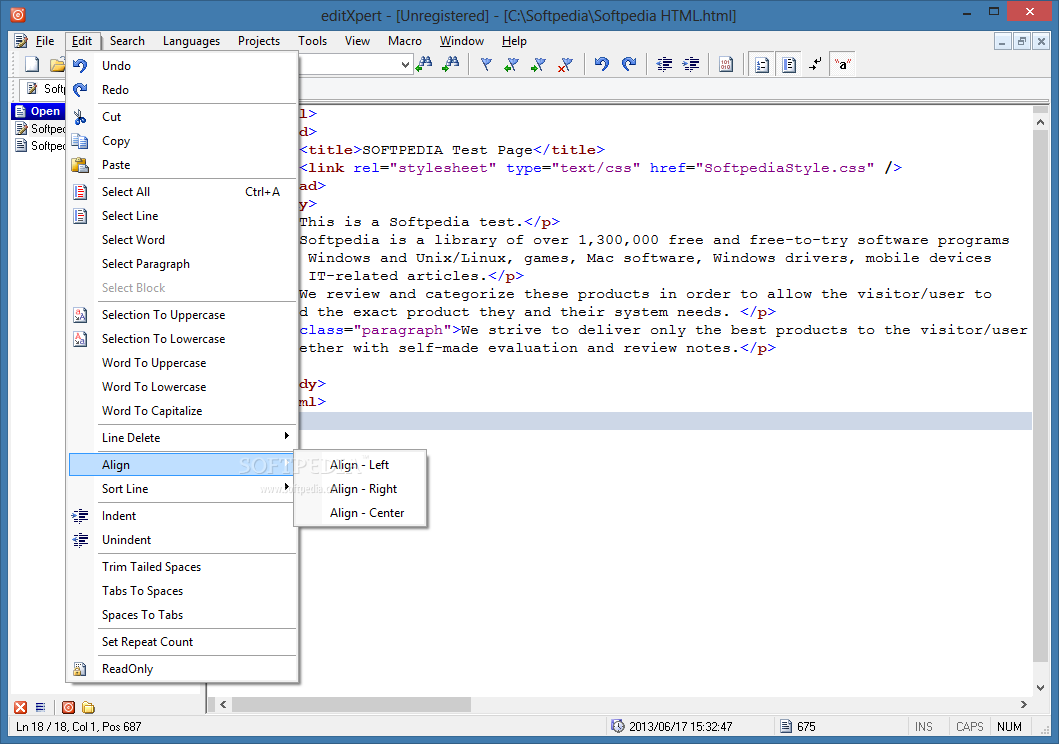Click the horizontal scrollbar thumb
1059x744 pixels.
pyautogui.click(x=351, y=704)
